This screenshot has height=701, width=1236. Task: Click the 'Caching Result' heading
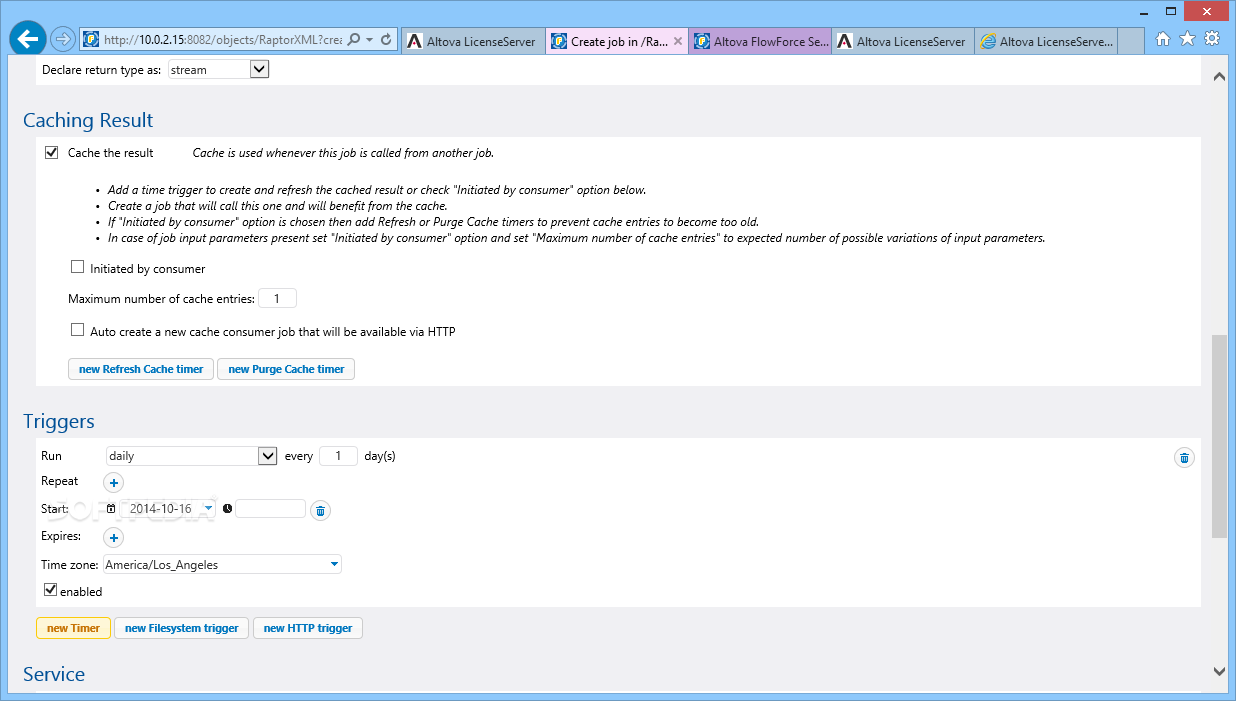point(88,120)
